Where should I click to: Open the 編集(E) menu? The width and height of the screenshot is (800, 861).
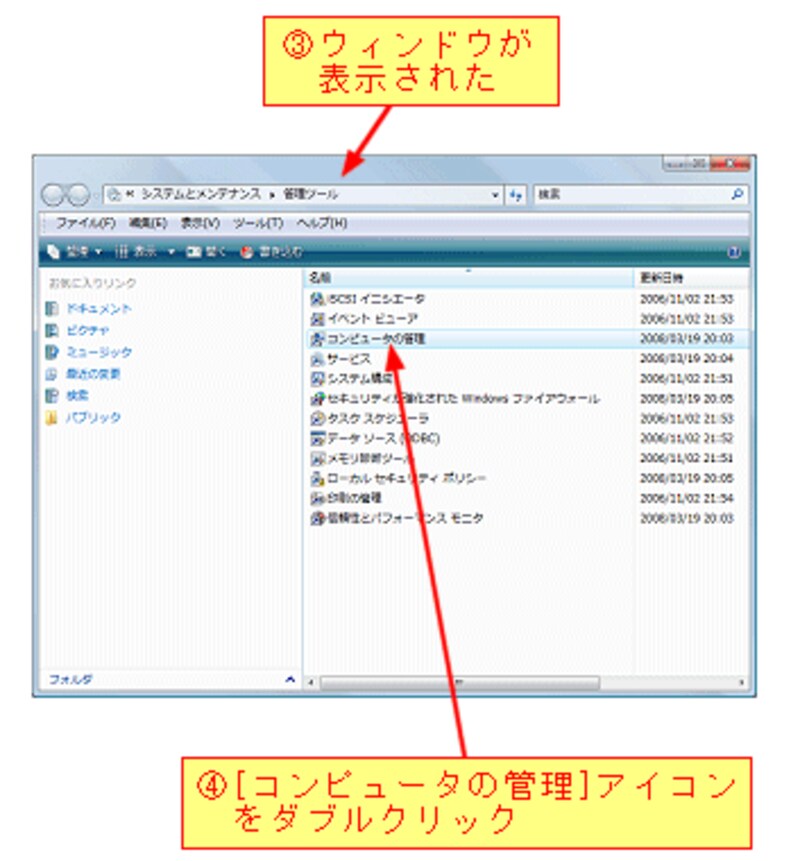click(148, 223)
